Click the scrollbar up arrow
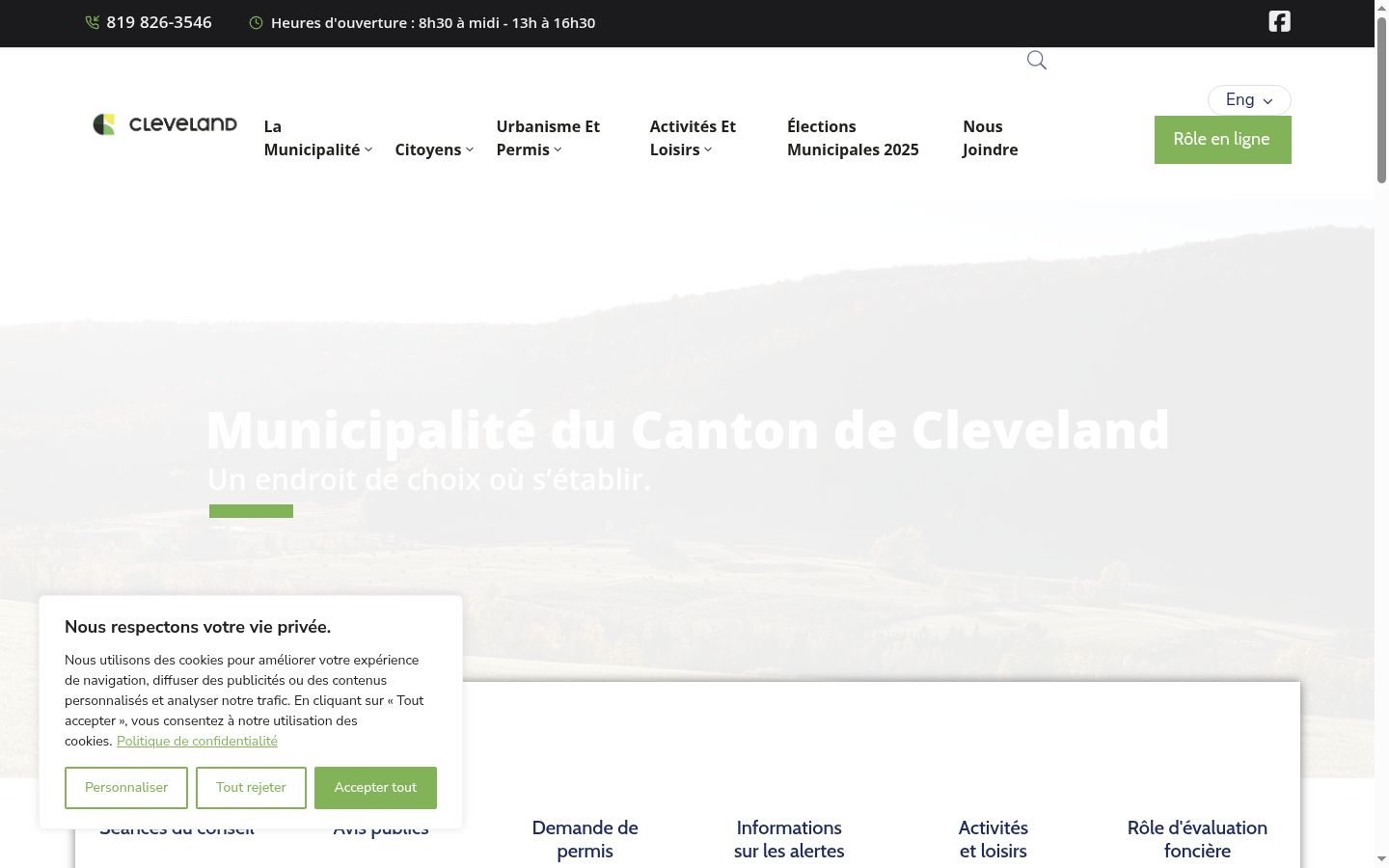Viewport: 1389px width, 868px height. pos(1381,7)
